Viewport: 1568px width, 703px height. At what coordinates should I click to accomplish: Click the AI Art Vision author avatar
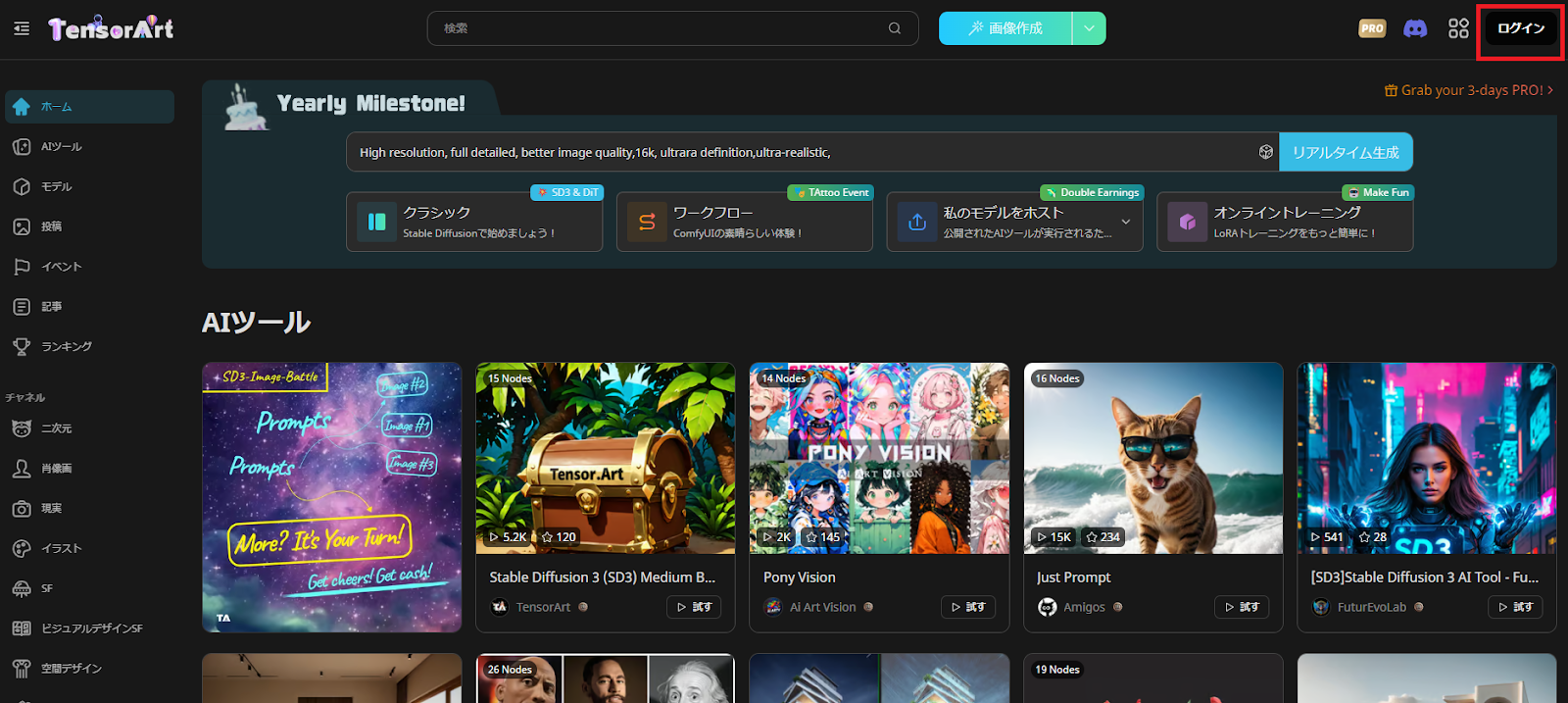[773, 607]
